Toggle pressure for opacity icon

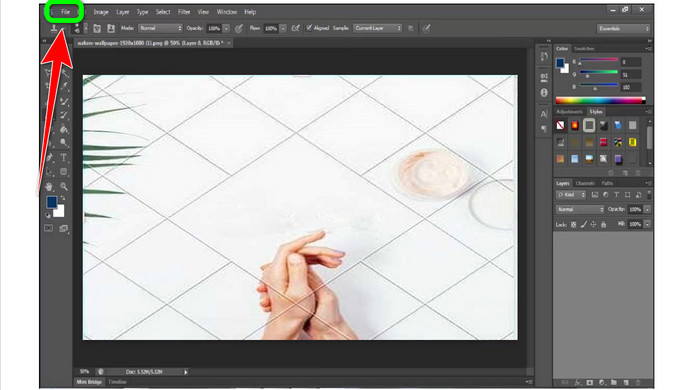[239, 29]
